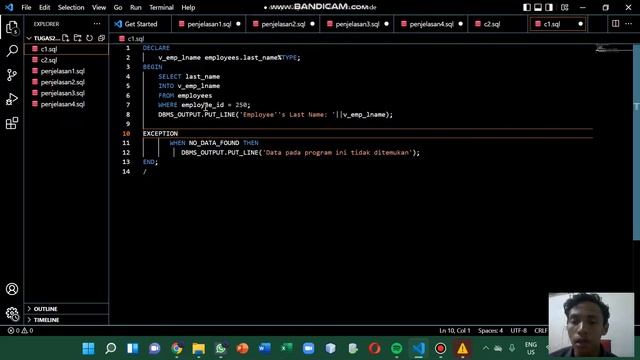Toggle the primary side bar layout icon
The width and height of the screenshot is (640, 360).
pos(527,7)
